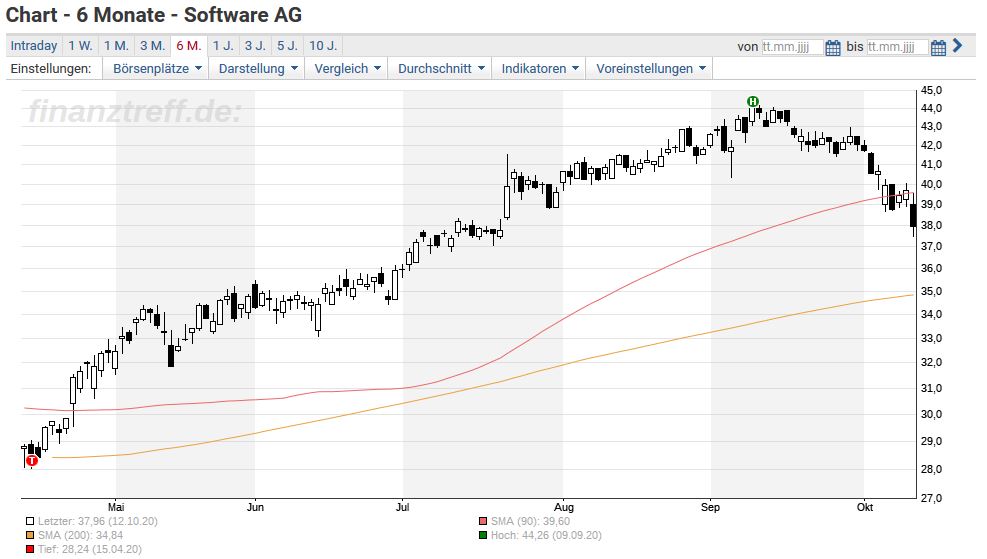This screenshot has height=559, width=987.
Task: Select the 6 M. time range tab
Action: [x=189, y=46]
